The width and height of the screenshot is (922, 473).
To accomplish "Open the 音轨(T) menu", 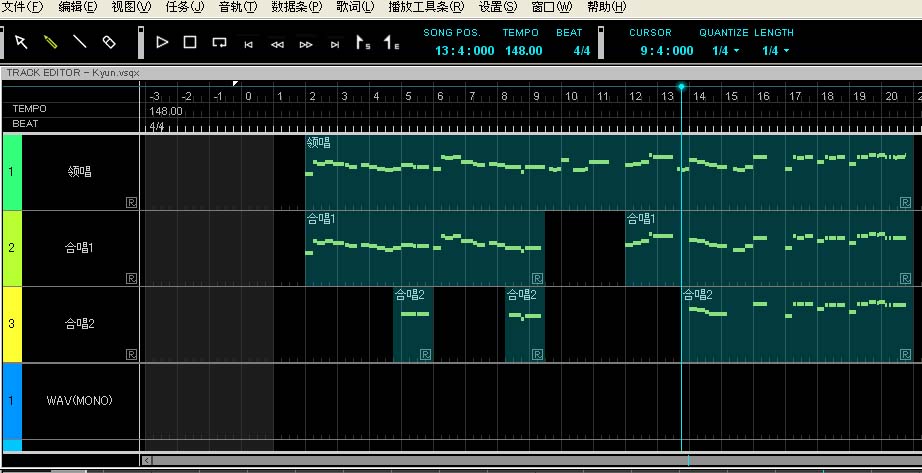I will (238, 7).
